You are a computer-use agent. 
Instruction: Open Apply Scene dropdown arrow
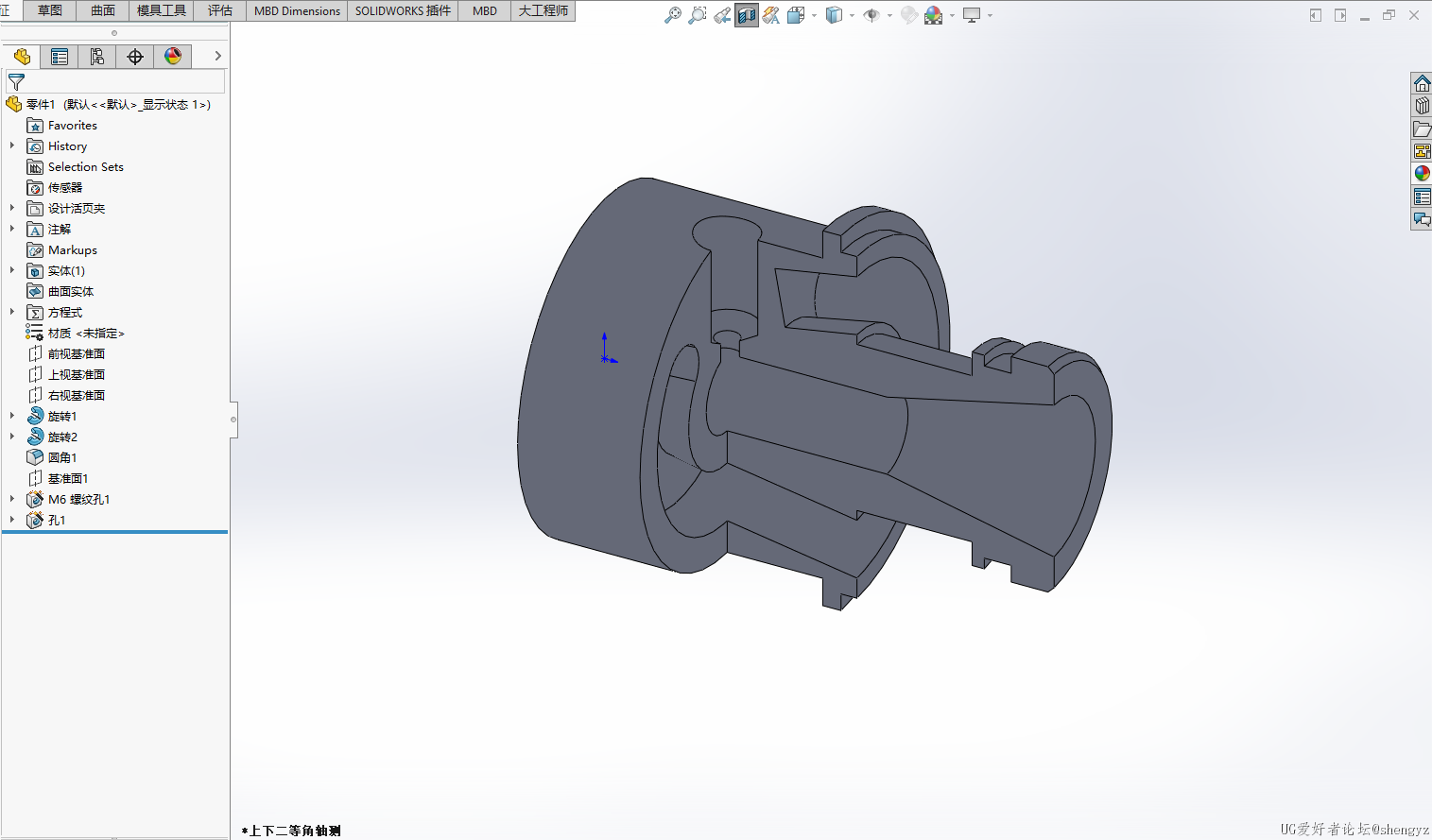[952, 15]
